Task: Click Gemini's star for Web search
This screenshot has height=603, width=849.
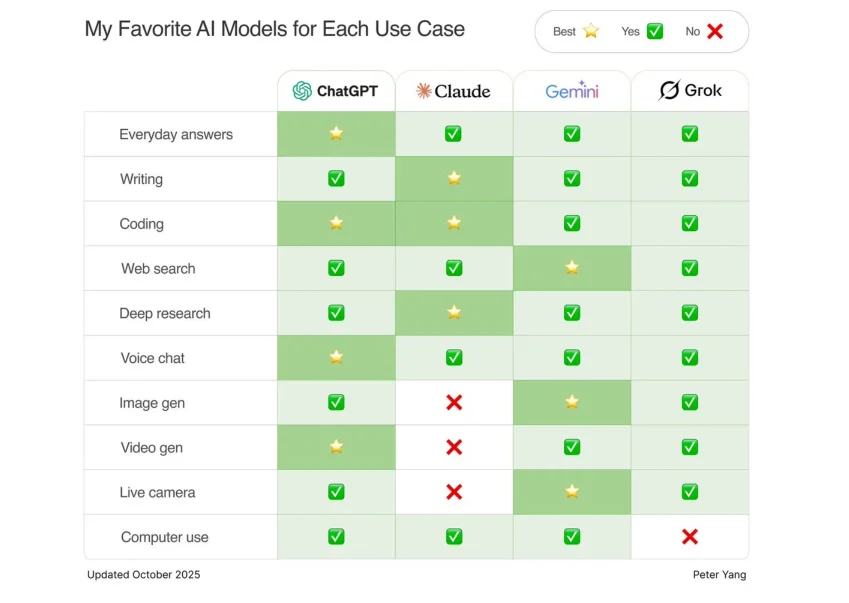Action: [572, 268]
